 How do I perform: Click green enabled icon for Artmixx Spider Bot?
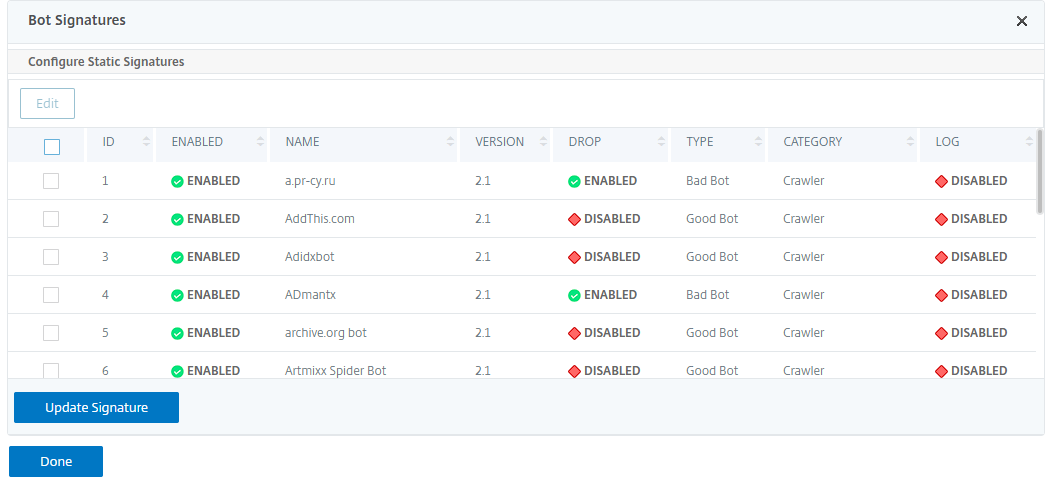pyautogui.click(x=178, y=371)
